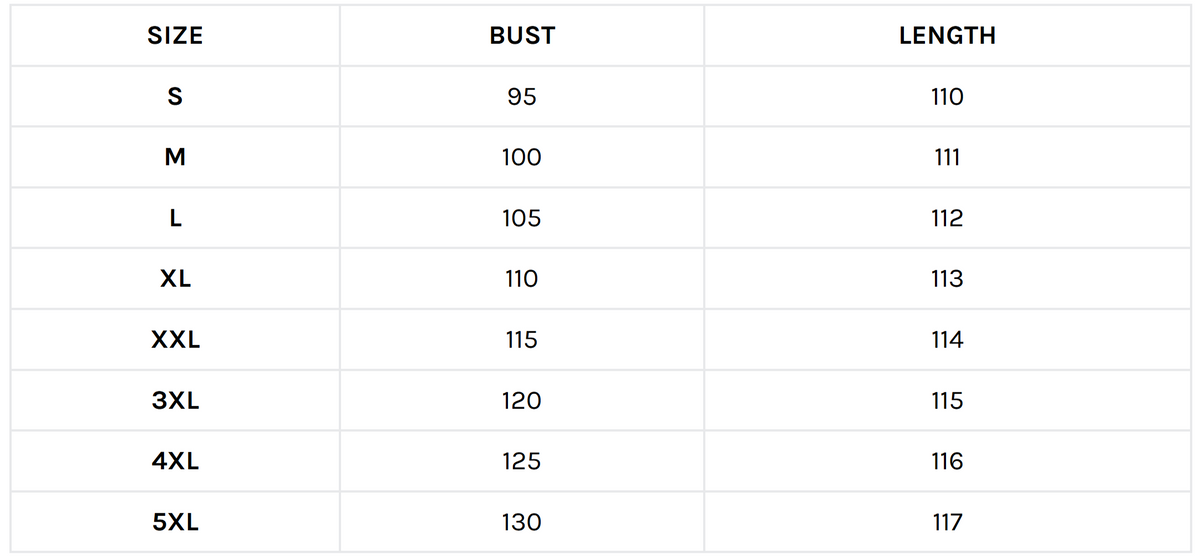Select the S size cell

coord(175,97)
